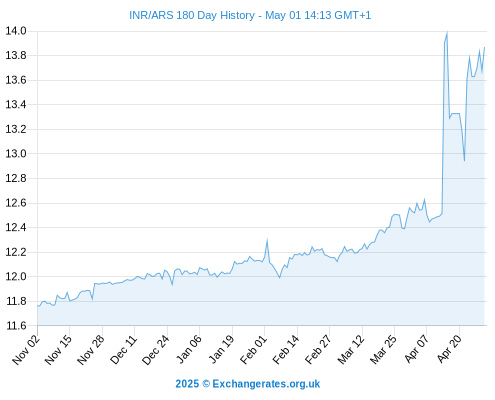The width and height of the screenshot is (495, 400).
Task: Select the Nov 28 date label
Action: (x=91, y=350)
